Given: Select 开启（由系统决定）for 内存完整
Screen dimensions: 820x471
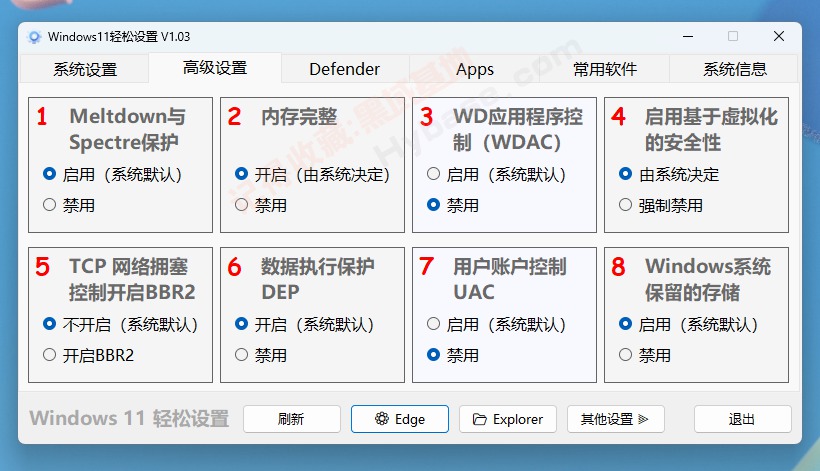Looking at the screenshot, I should [x=313, y=174].
